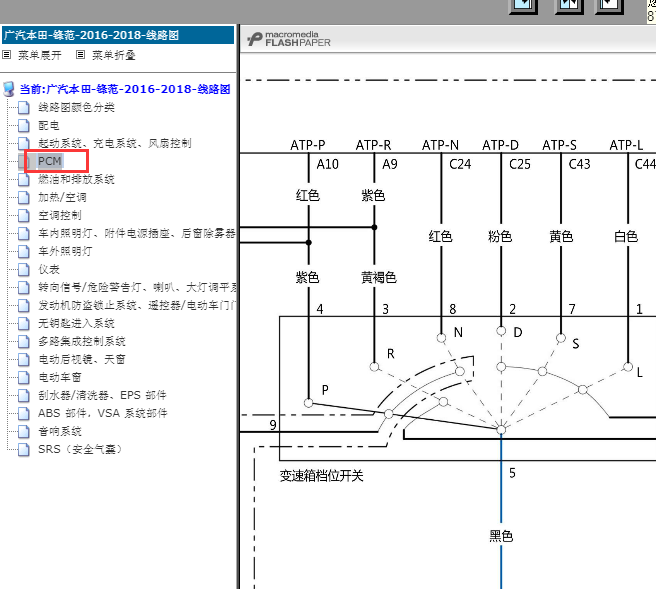
Task: Click the Macromedia FlashPaper logo
Action: pos(289,39)
